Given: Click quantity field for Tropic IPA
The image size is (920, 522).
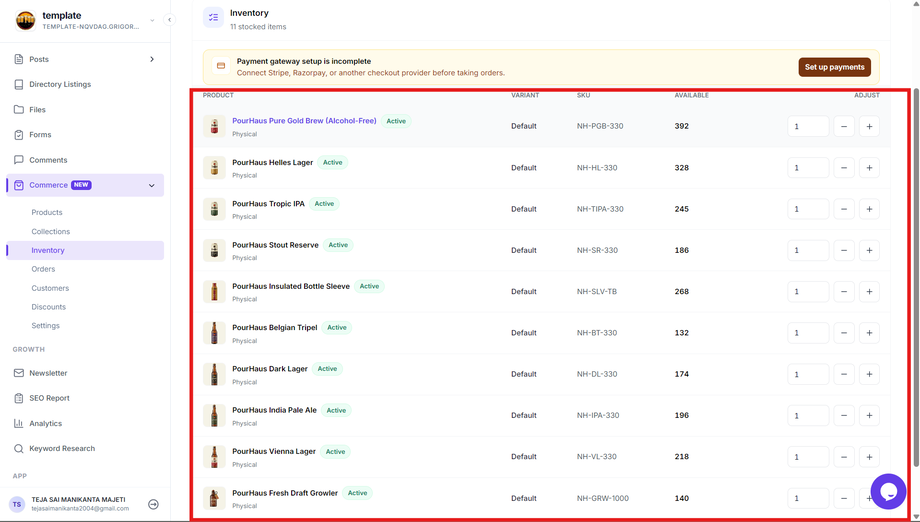Looking at the screenshot, I should pos(808,209).
